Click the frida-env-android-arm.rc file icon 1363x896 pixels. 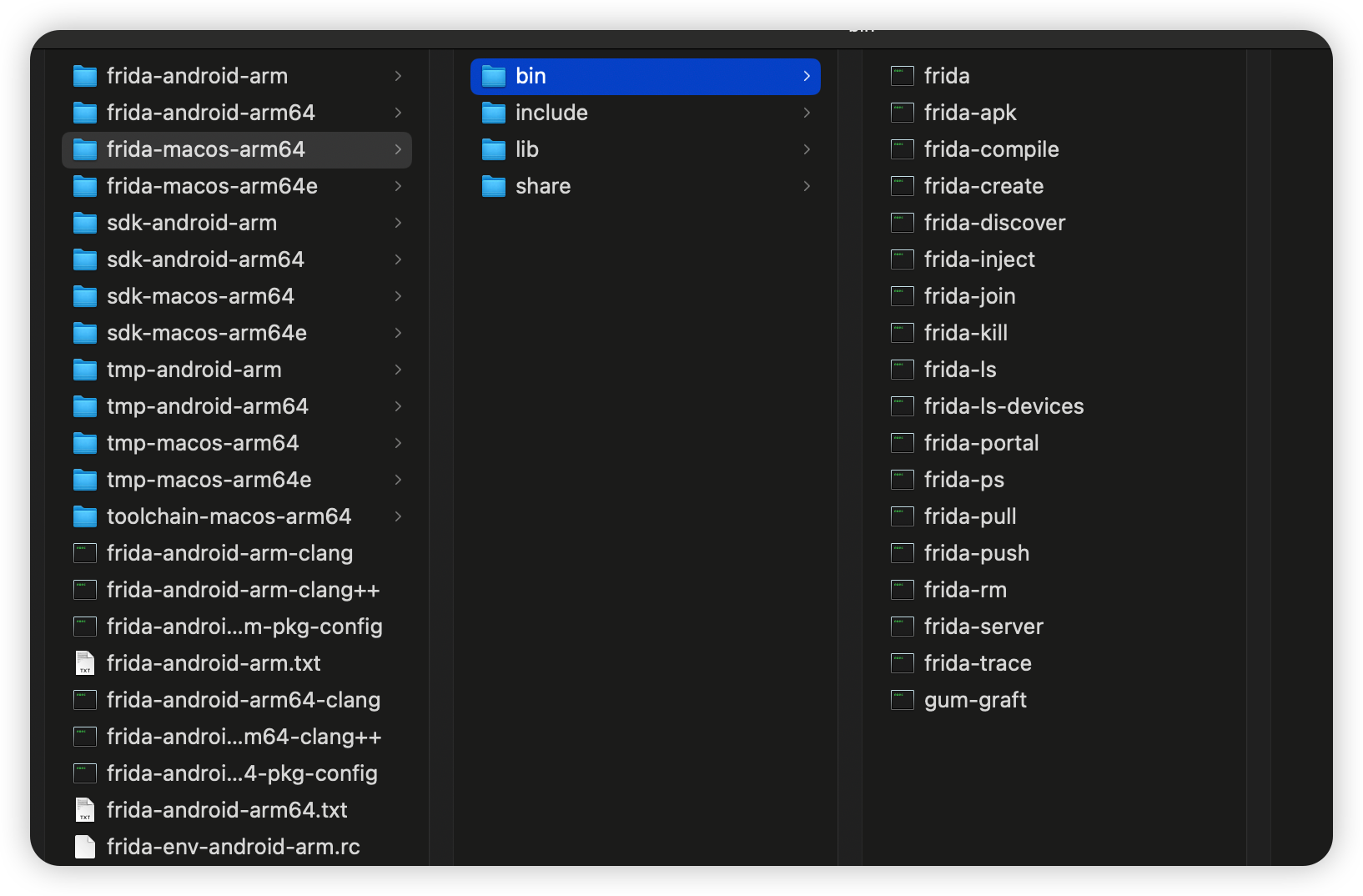(85, 847)
